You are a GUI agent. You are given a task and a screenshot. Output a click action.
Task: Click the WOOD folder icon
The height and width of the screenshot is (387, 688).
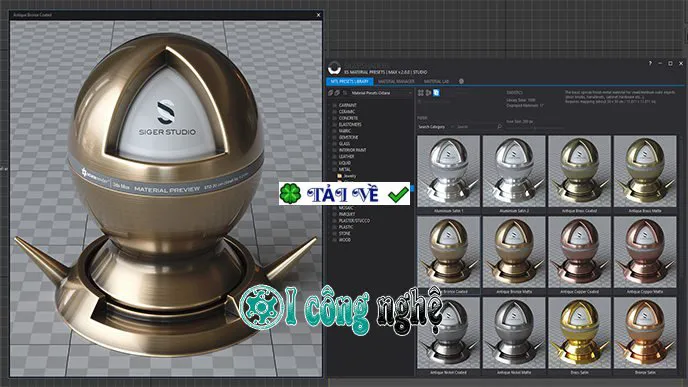click(334, 240)
